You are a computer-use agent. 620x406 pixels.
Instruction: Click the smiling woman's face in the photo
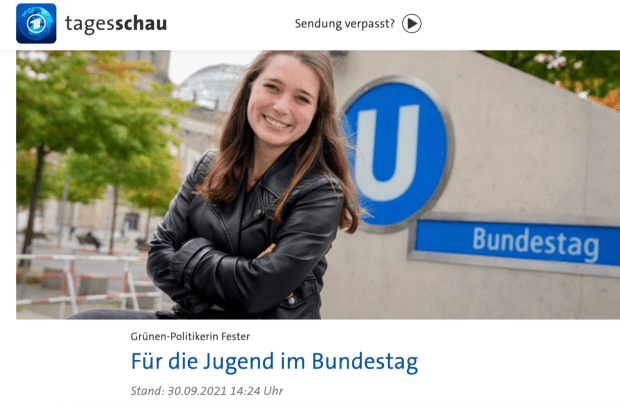[x=282, y=101]
